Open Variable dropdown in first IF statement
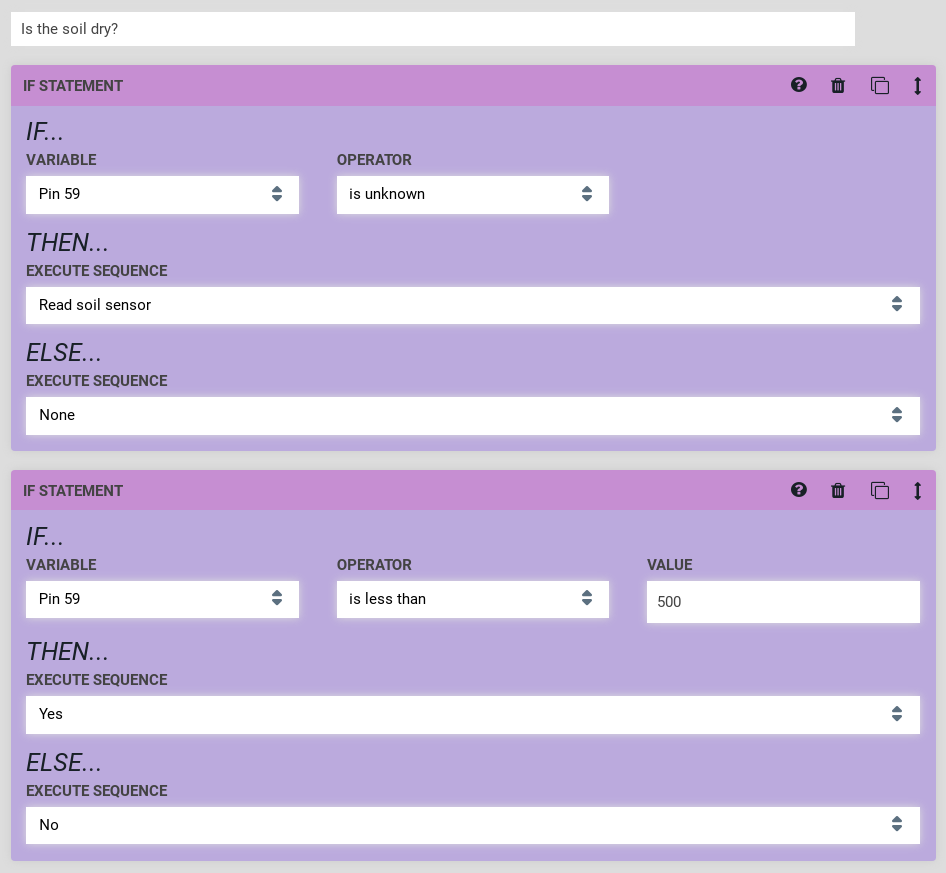The height and width of the screenshot is (873, 946). (162, 194)
